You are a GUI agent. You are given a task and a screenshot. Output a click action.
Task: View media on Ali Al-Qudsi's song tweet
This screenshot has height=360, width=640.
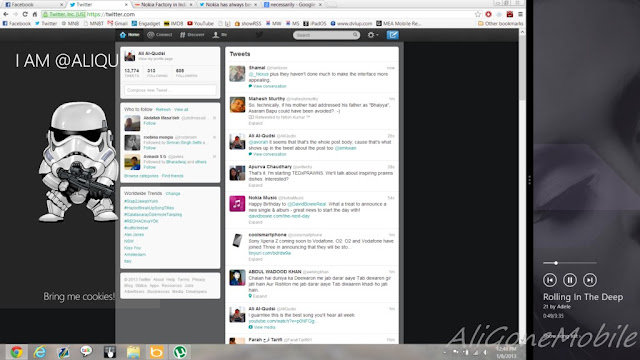coord(262,327)
